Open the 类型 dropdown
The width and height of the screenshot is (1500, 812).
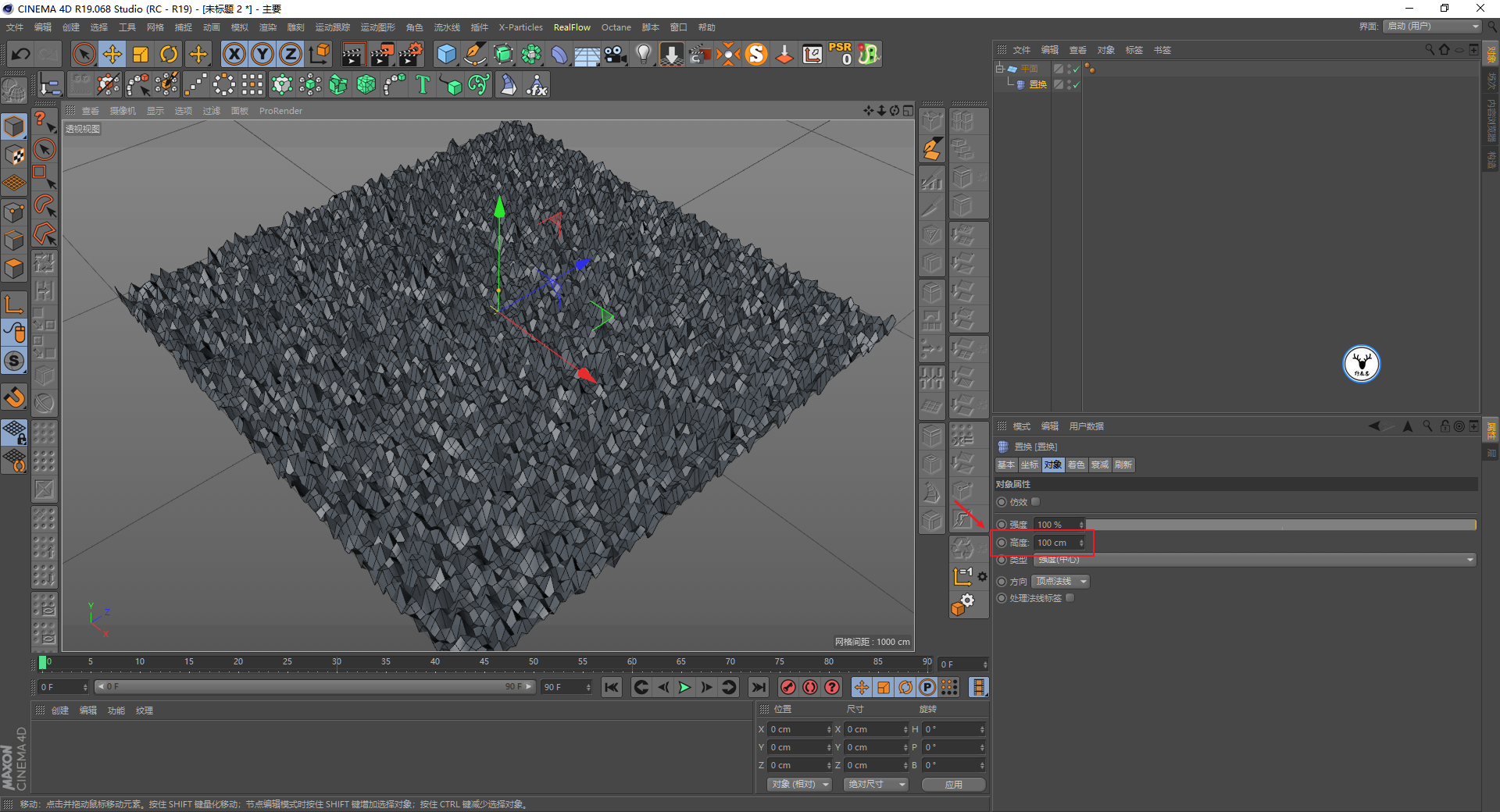point(1255,560)
